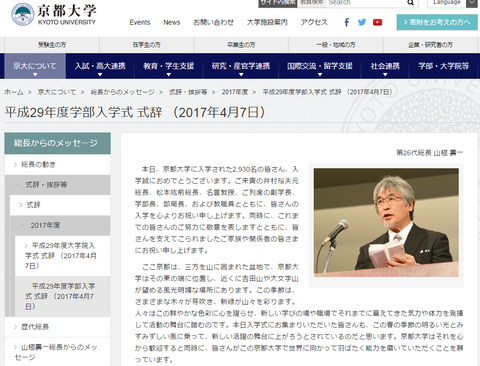Expand the 京大について menu
The image size is (480, 366).
coord(35,66)
